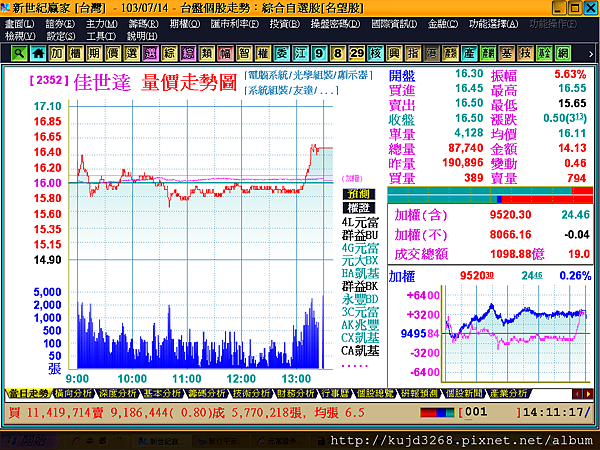
Task: Open the 功能選擇(A) menu
Action: (494, 24)
